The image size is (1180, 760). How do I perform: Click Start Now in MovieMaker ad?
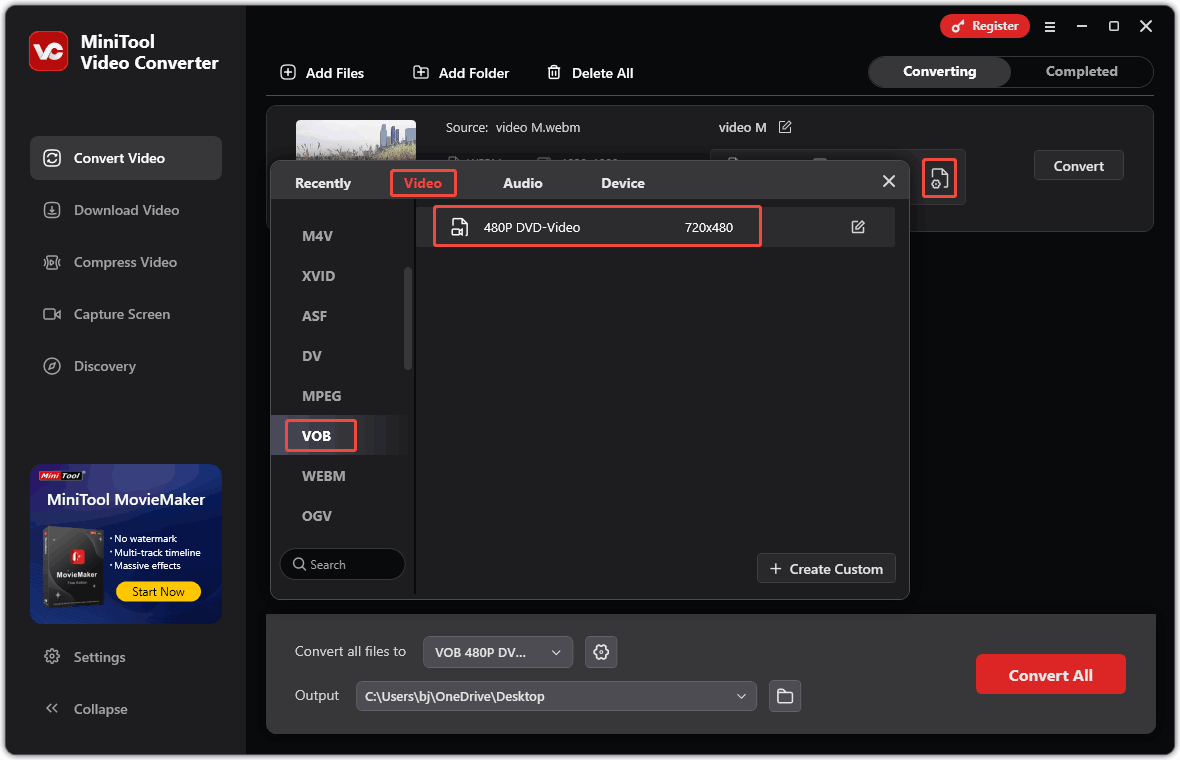158,592
